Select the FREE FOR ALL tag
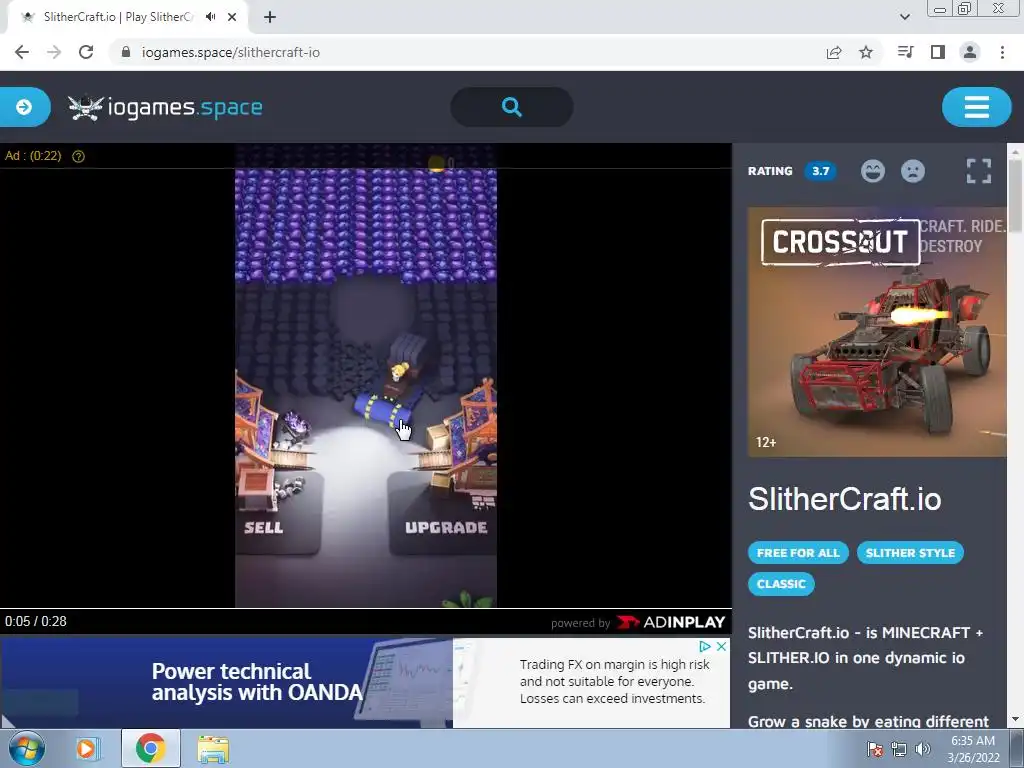The image size is (1024, 768). tap(798, 552)
